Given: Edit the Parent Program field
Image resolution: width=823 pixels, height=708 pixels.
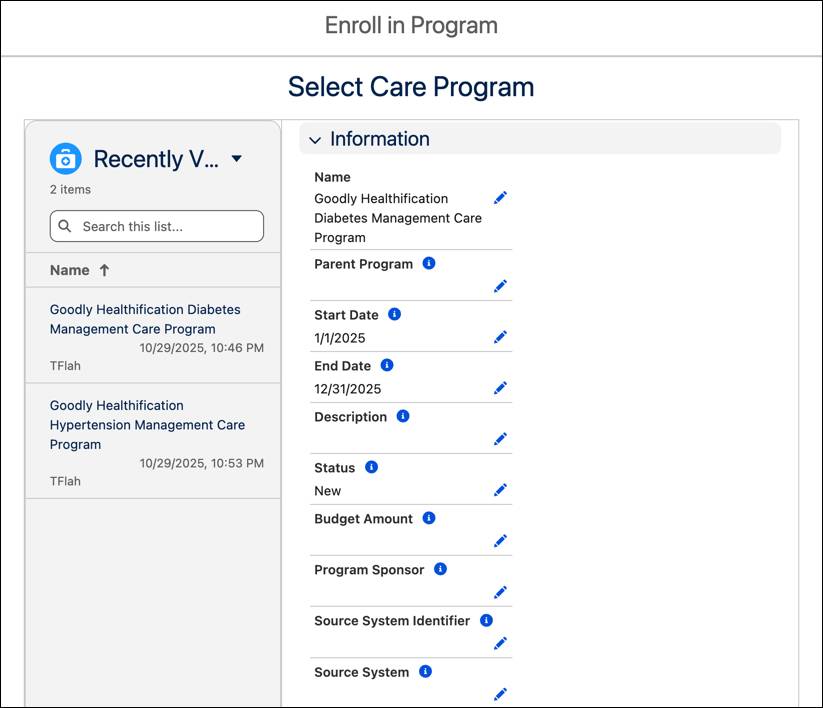Looking at the screenshot, I should point(500,286).
